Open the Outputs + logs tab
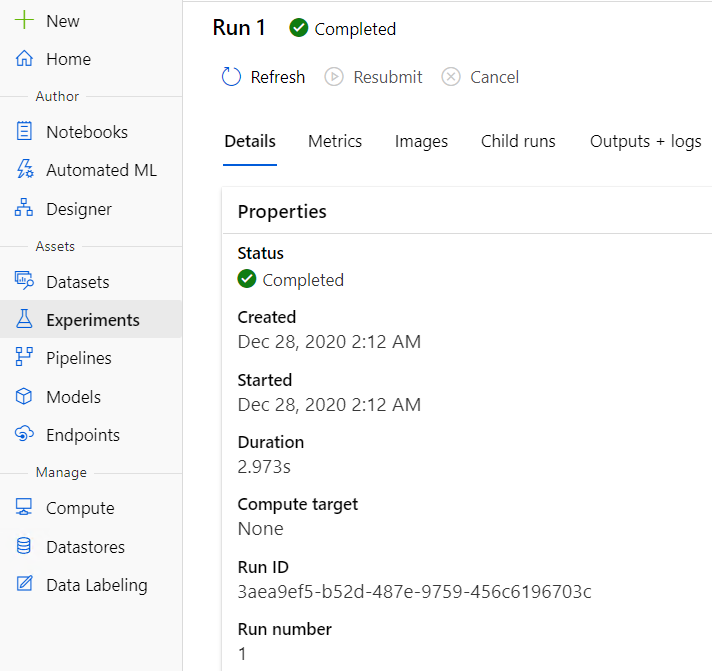 point(646,141)
